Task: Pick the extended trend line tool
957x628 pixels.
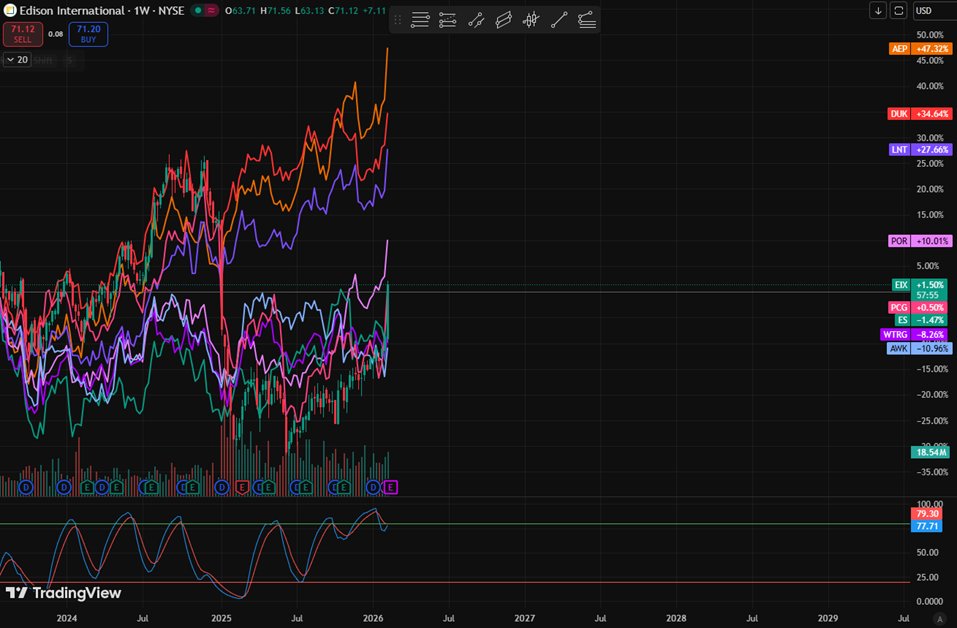Action: point(476,20)
